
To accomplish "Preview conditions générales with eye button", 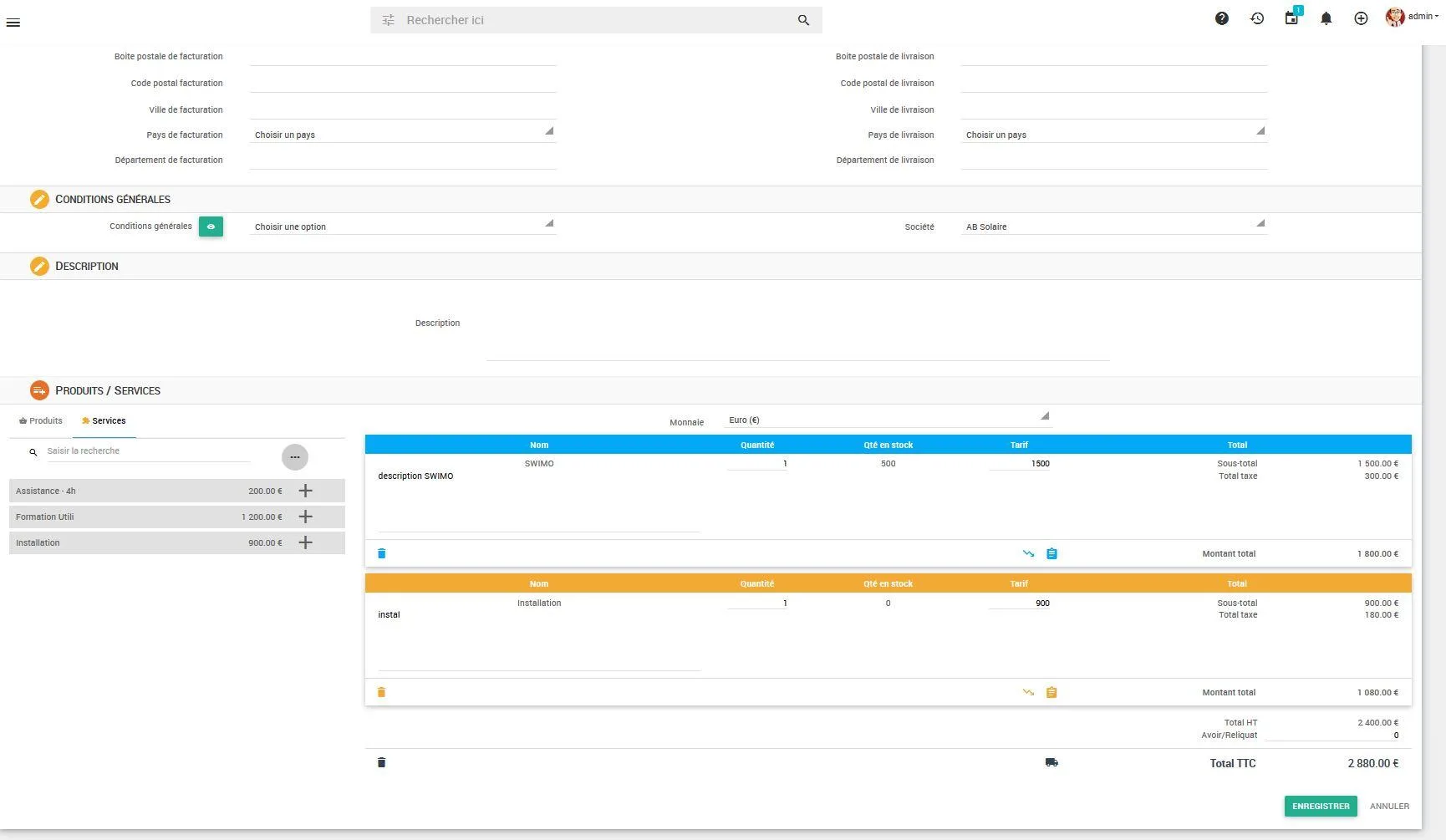I will tap(211, 227).
